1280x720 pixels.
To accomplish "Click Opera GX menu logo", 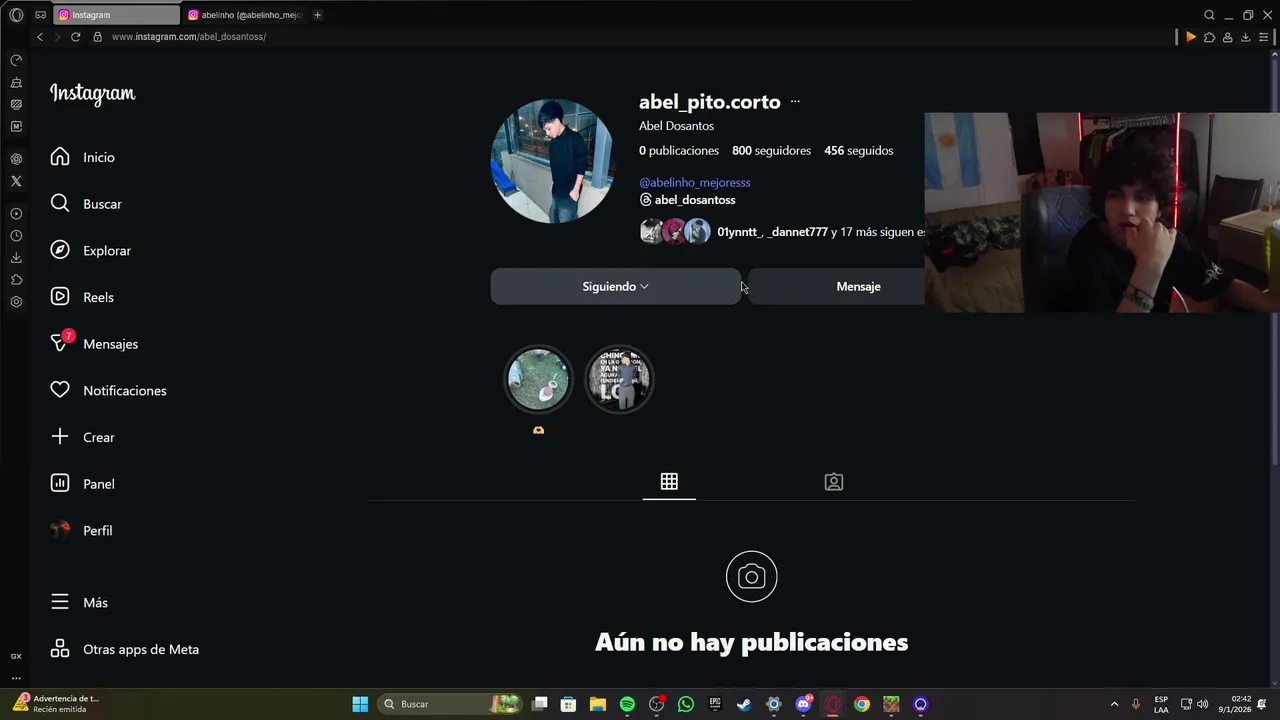I will (16, 15).
